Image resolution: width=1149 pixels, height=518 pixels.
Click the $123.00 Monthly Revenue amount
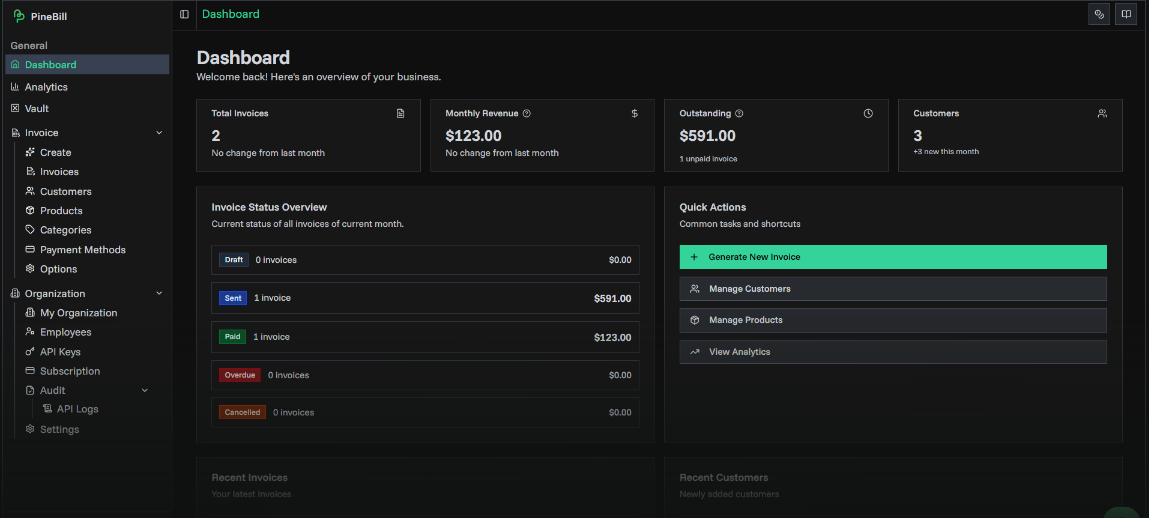tap(473, 136)
